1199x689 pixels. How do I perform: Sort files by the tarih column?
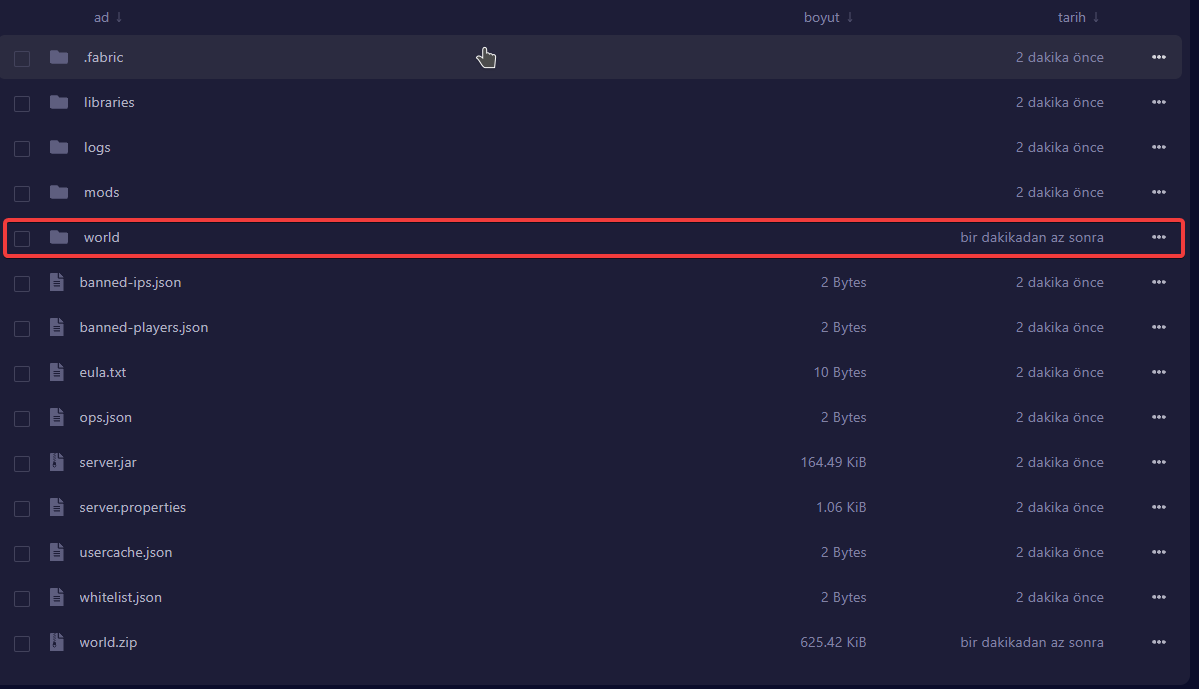pos(1078,17)
